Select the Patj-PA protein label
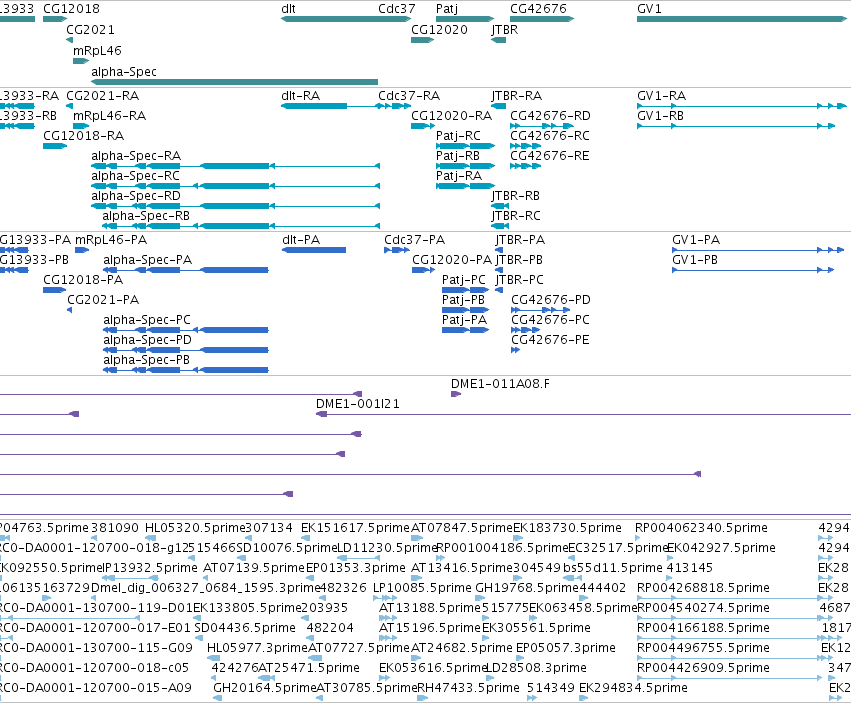This screenshot has height=703, width=851. pos(465,320)
